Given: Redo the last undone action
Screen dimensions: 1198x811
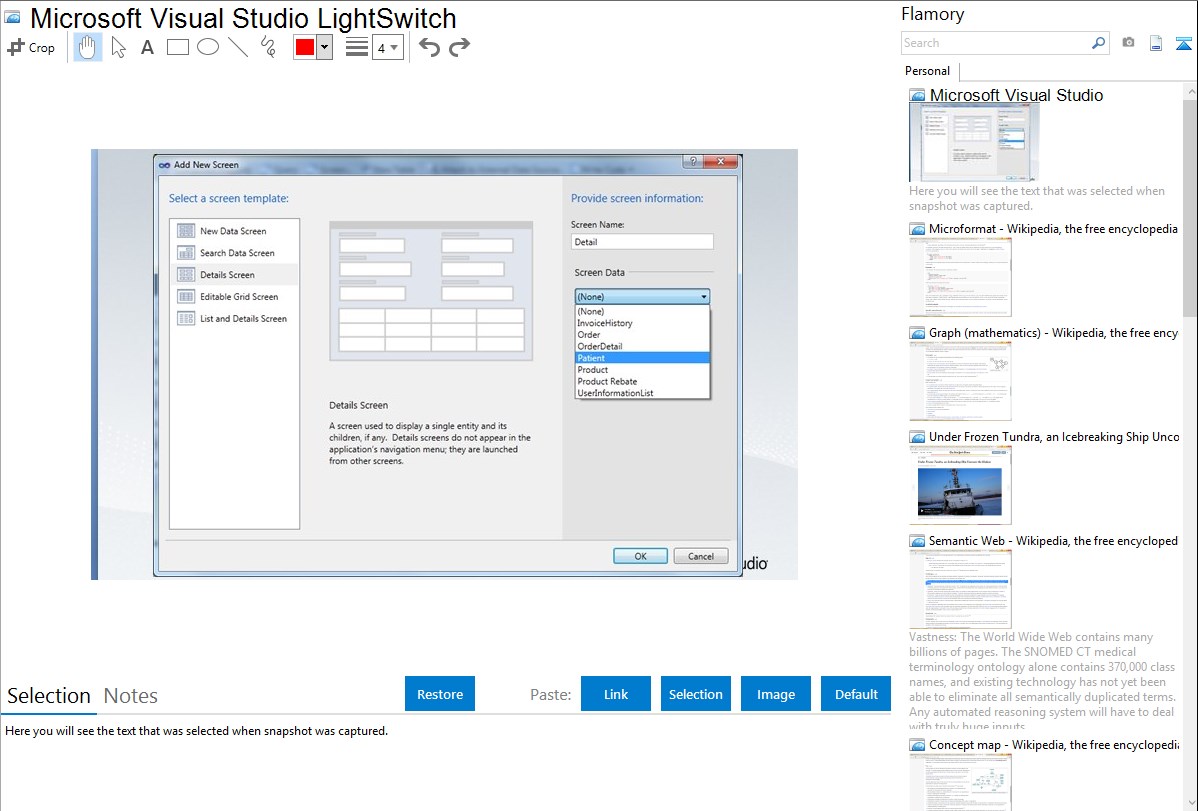Looking at the screenshot, I should [459, 47].
